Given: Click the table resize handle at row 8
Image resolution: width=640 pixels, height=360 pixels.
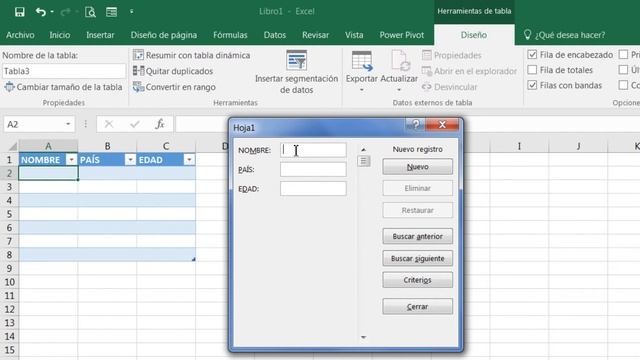Looking at the screenshot, I should [x=193, y=259].
